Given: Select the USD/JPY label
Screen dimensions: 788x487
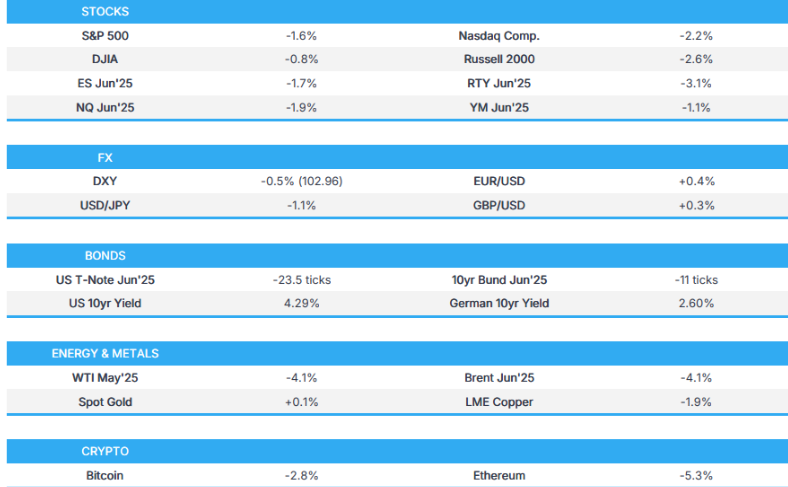Looking at the screenshot, I should point(105,205).
